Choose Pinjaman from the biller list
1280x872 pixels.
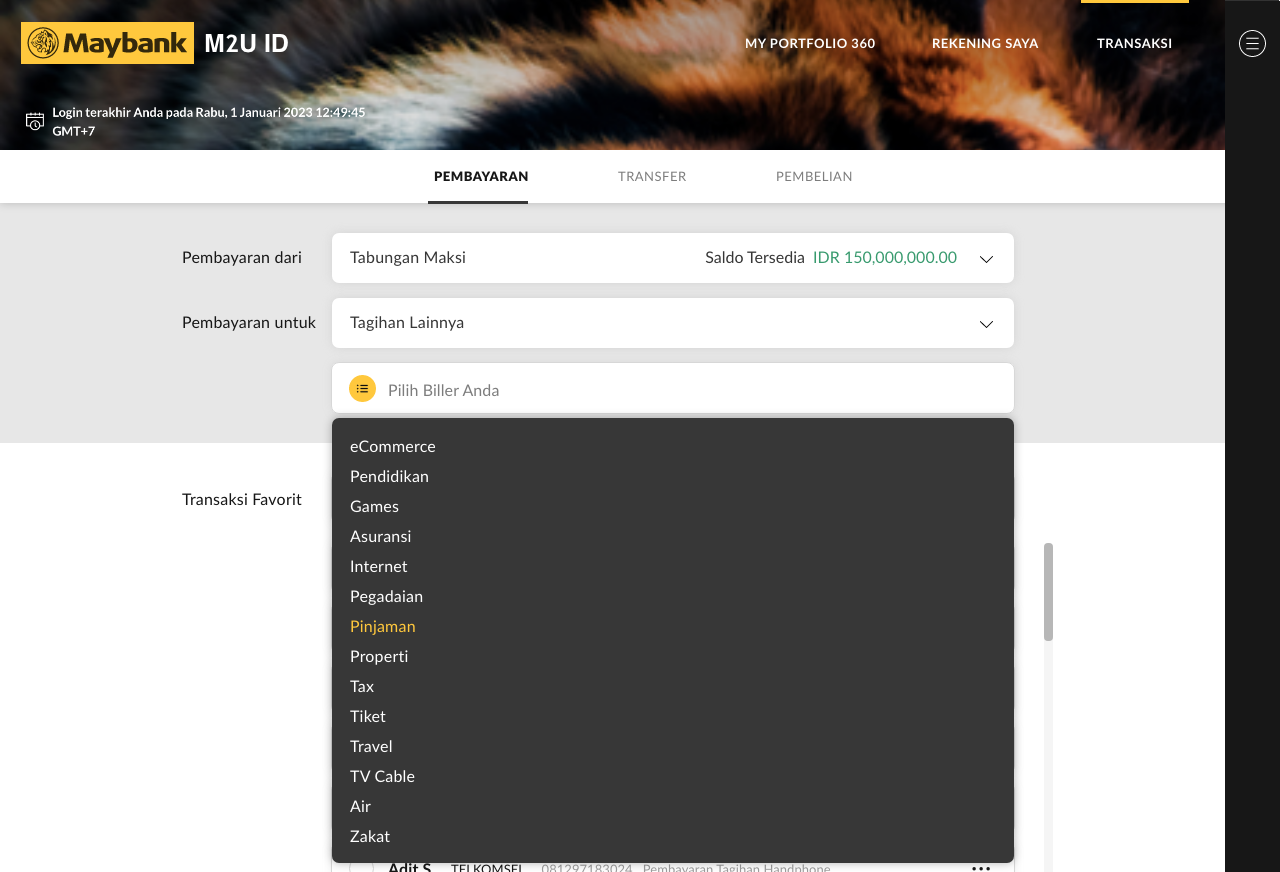(x=383, y=626)
